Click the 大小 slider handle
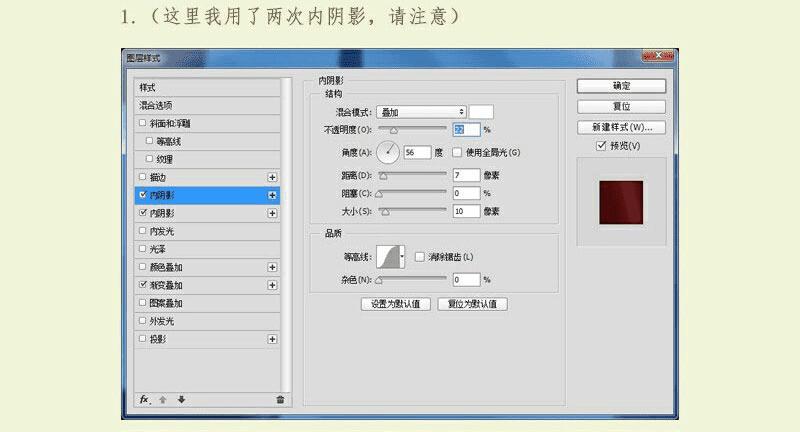This screenshot has width=800, height=432. (386, 212)
